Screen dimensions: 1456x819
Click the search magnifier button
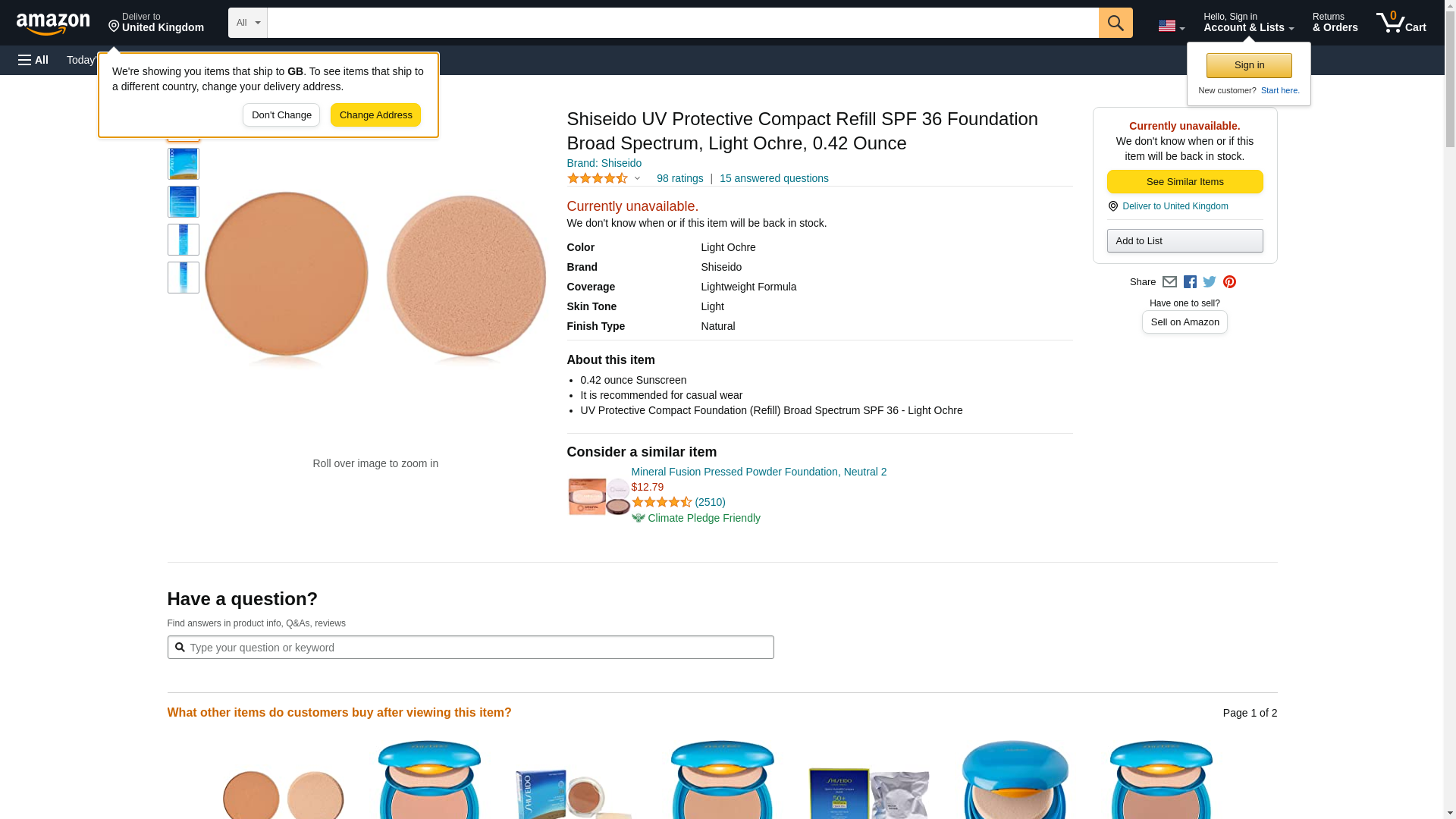click(1115, 23)
